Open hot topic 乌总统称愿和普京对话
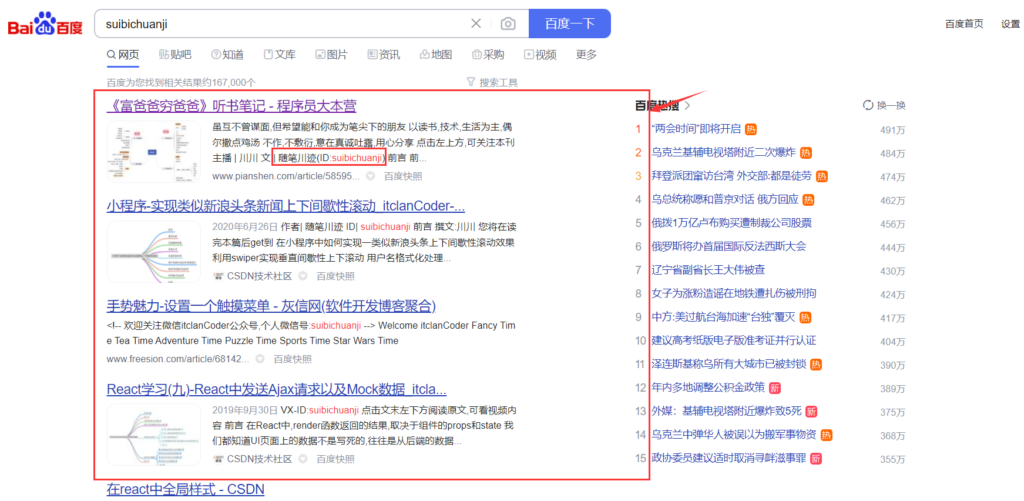Viewport: 1024px width, 501px height. (725, 200)
